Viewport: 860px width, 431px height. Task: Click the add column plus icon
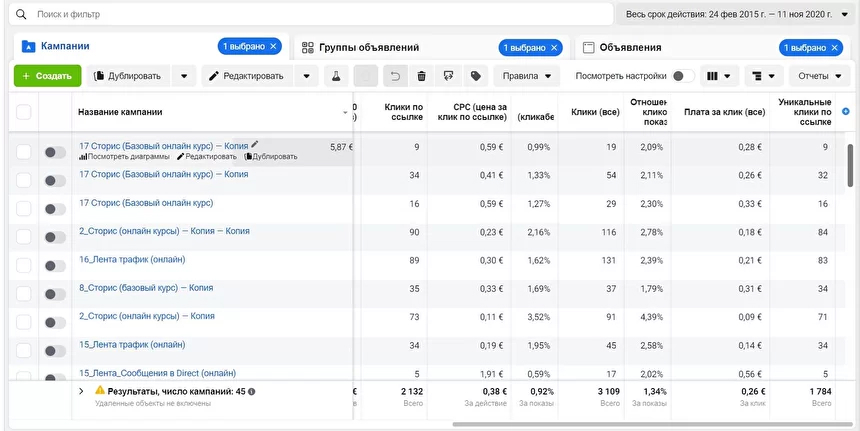846,112
